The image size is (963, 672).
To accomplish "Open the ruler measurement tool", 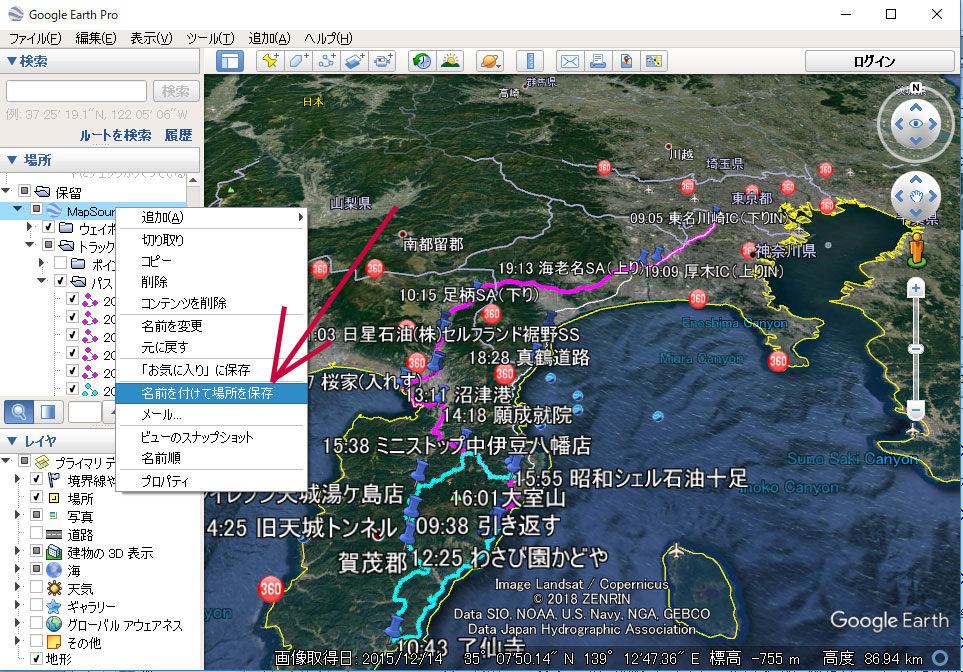I will click(530, 61).
